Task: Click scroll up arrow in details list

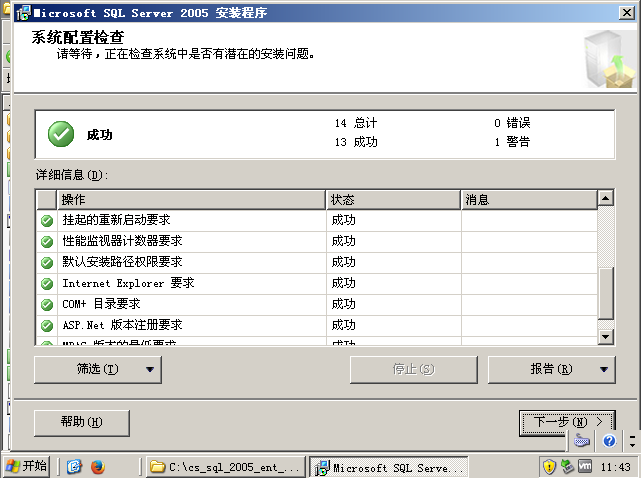Action: (x=605, y=198)
